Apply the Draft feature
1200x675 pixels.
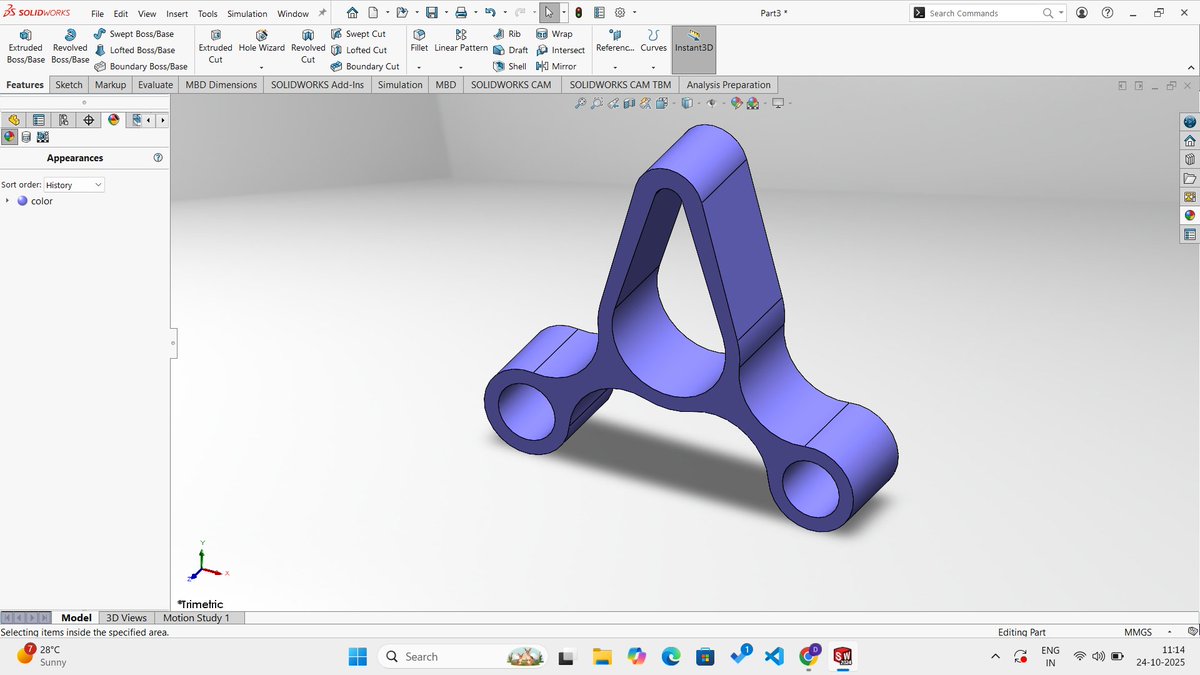click(510, 50)
